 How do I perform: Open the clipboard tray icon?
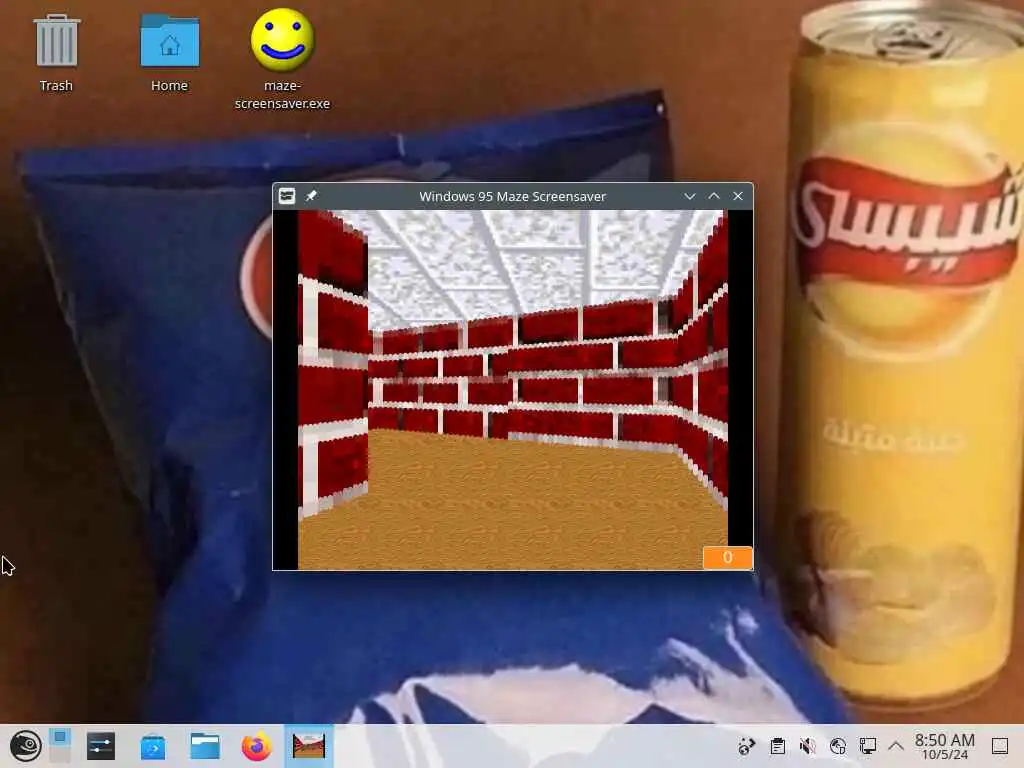777,746
